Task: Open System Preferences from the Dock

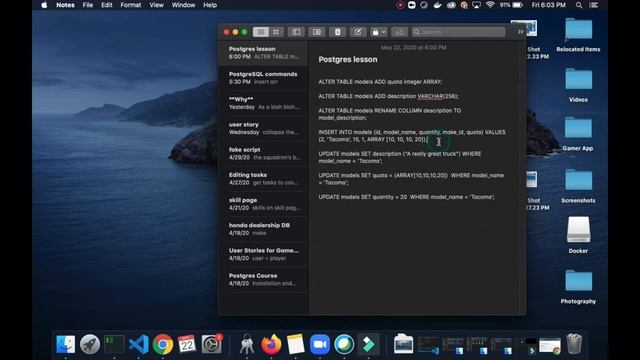Action: pyautogui.click(x=211, y=344)
